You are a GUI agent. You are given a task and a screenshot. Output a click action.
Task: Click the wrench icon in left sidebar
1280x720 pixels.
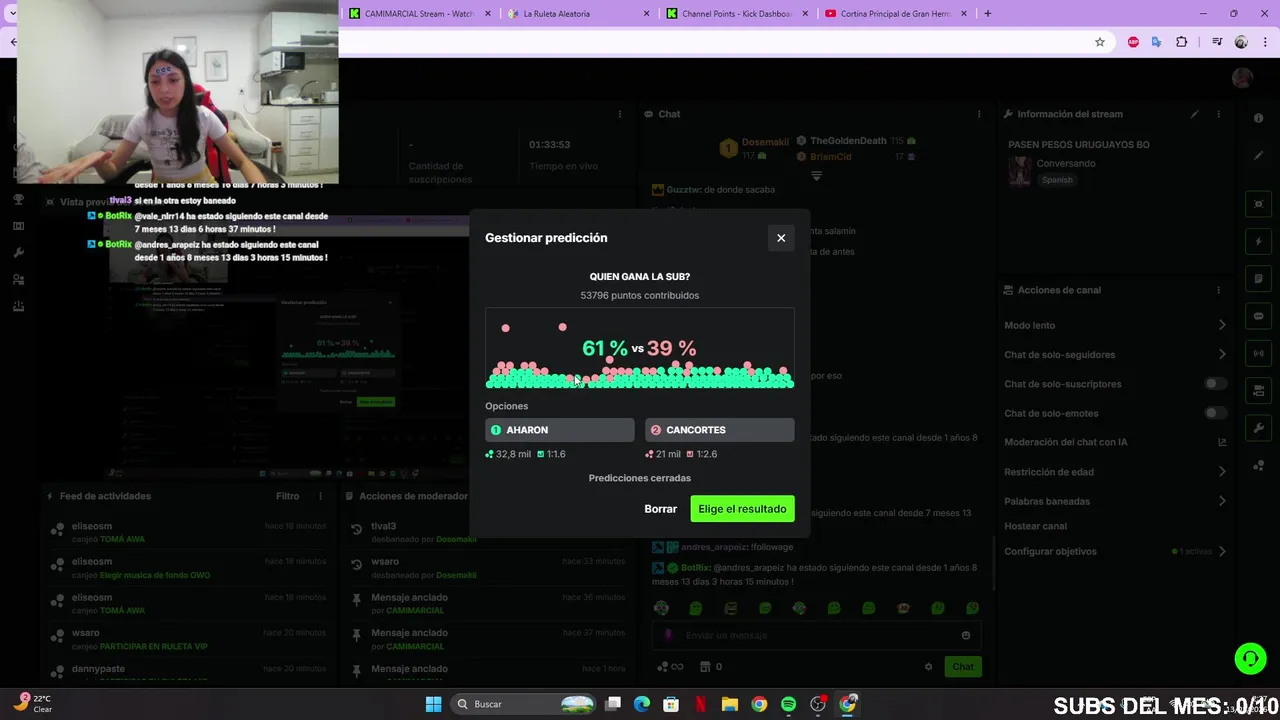18,253
